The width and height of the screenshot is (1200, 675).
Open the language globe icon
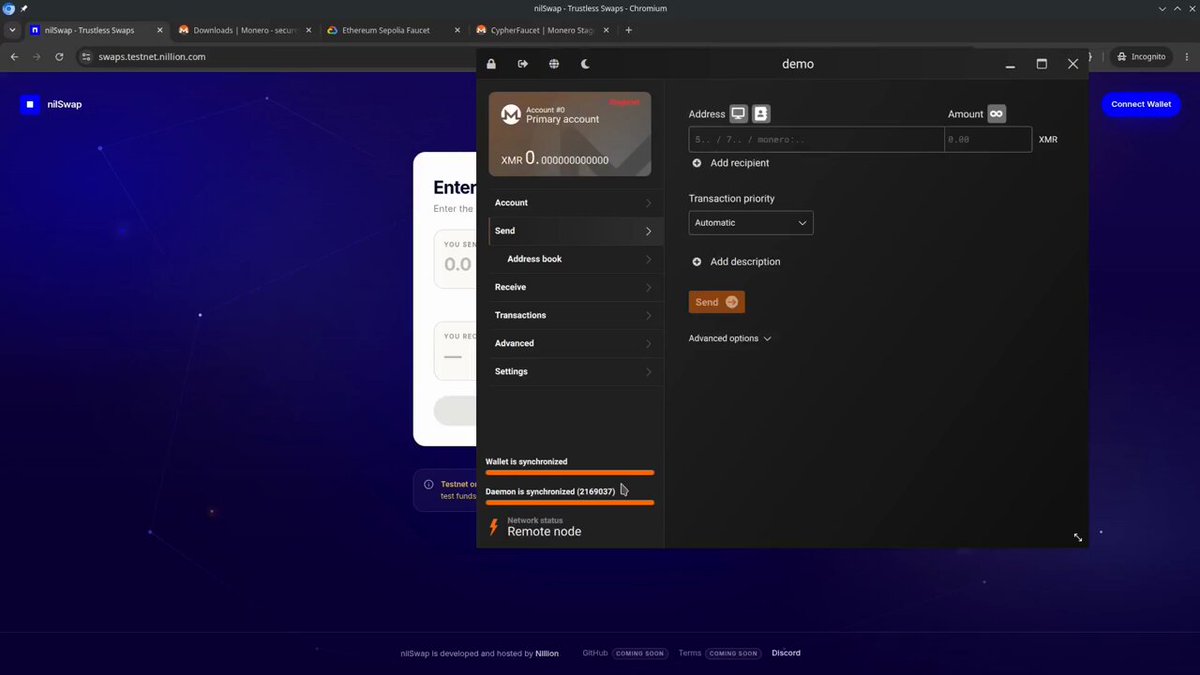click(554, 64)
